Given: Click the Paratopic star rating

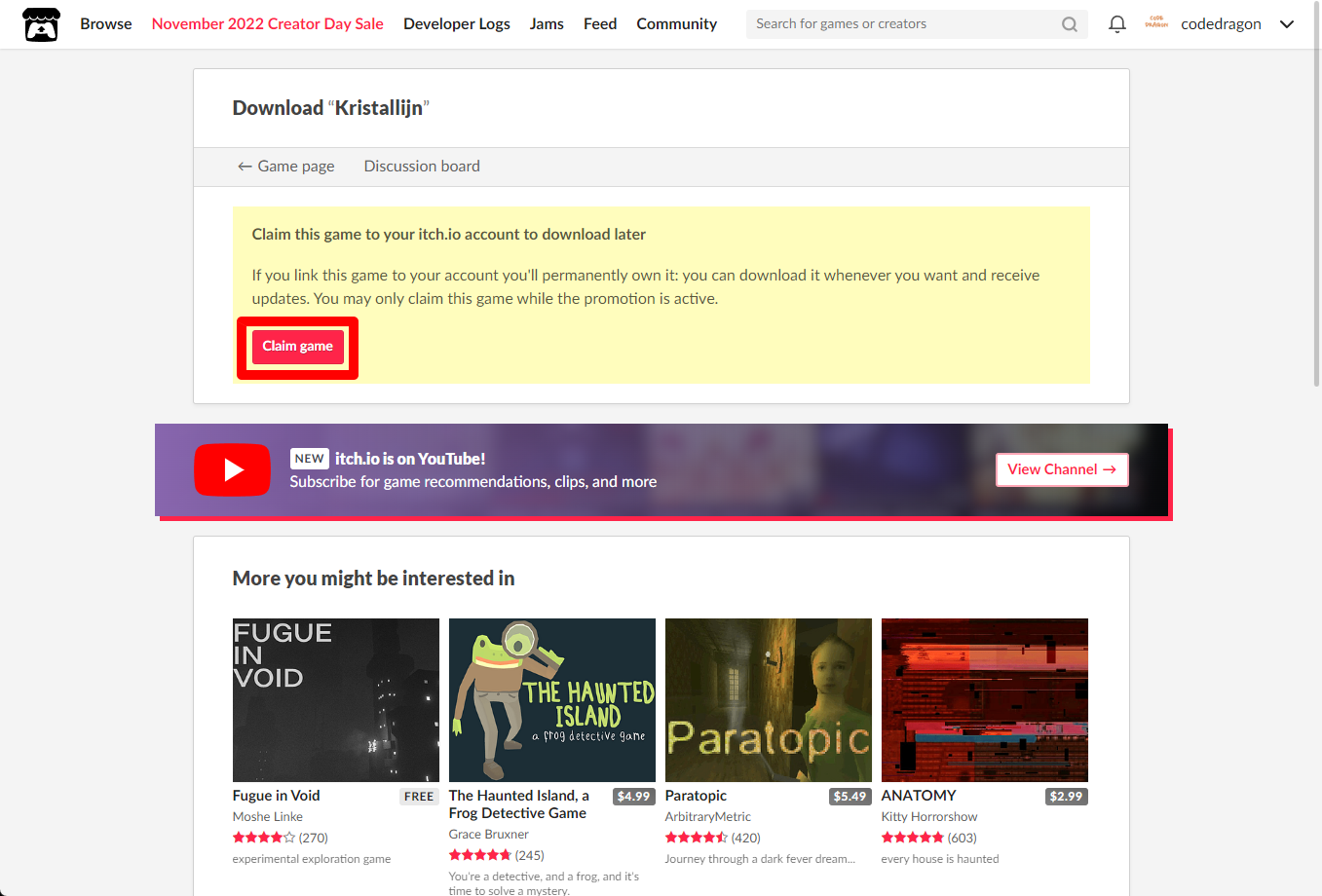Looking at the screenshot, I should (x=697, y=838).
